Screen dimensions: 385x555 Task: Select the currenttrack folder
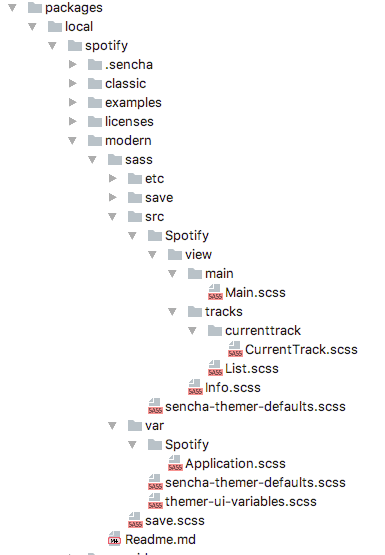pos(263,331)
